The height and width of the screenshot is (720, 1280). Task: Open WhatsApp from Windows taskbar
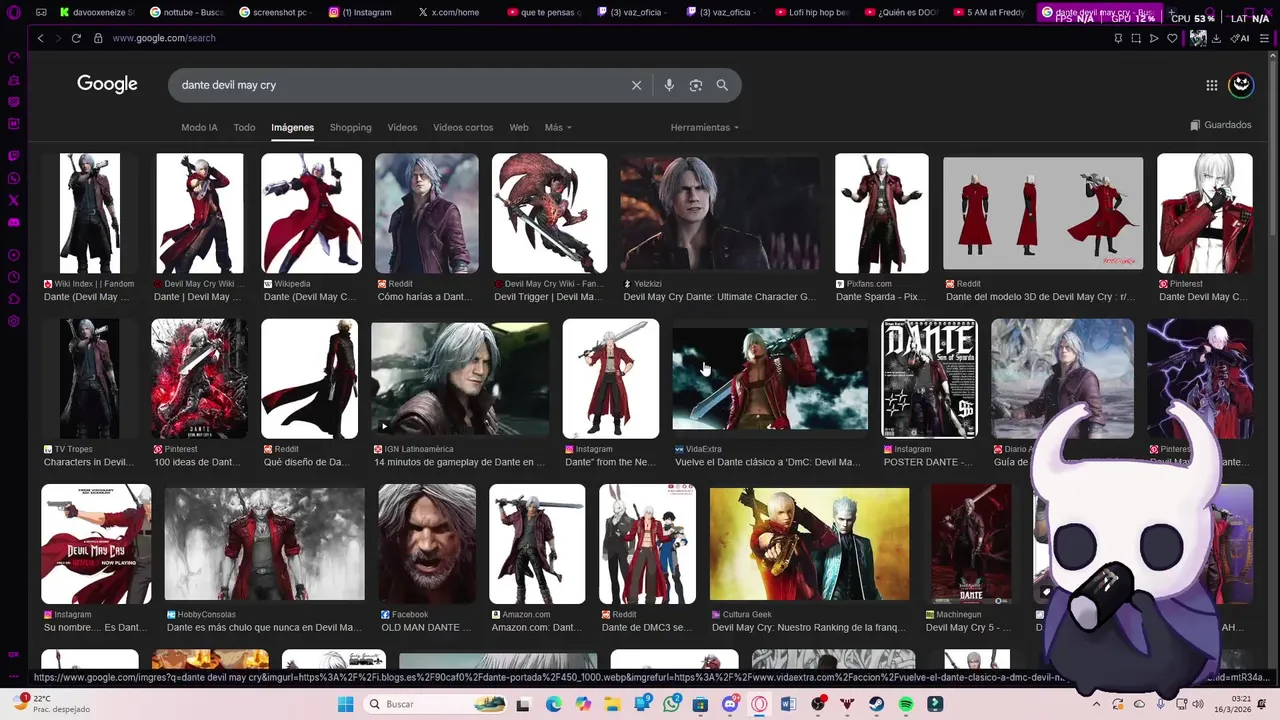point(671,704)
